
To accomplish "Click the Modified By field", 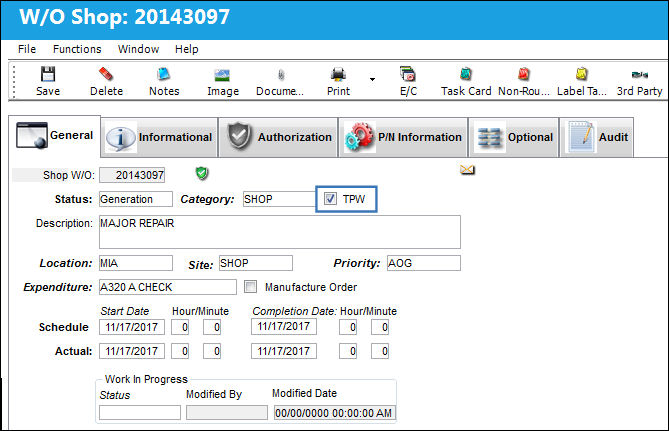I will pos(227,413).
